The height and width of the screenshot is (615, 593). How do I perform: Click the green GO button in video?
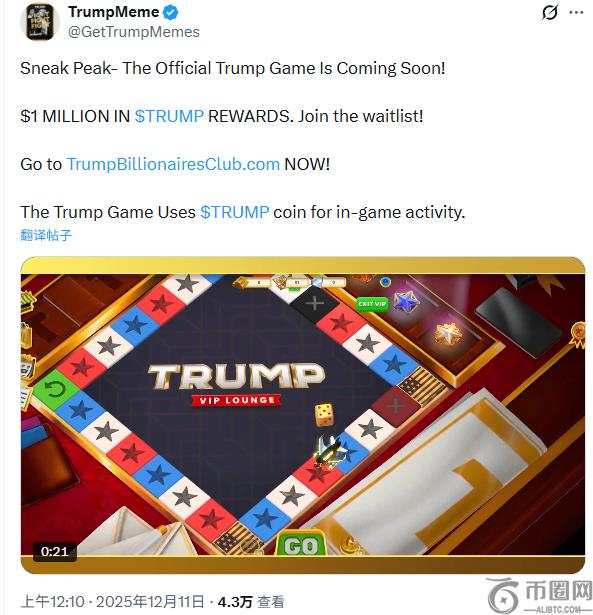pyautogui.click(x=301, y=545)
